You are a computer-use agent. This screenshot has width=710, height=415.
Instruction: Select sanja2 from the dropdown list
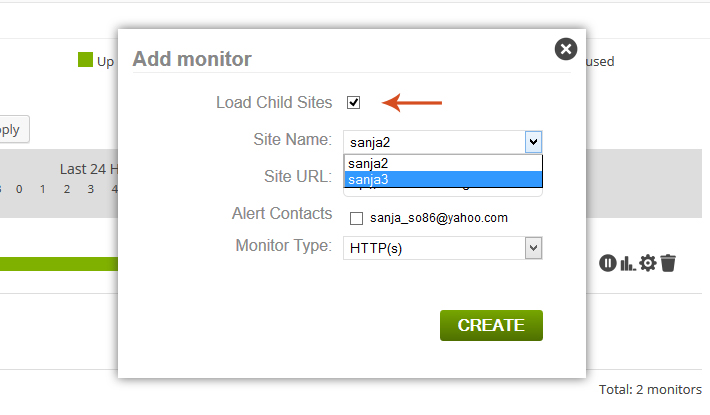443,163
